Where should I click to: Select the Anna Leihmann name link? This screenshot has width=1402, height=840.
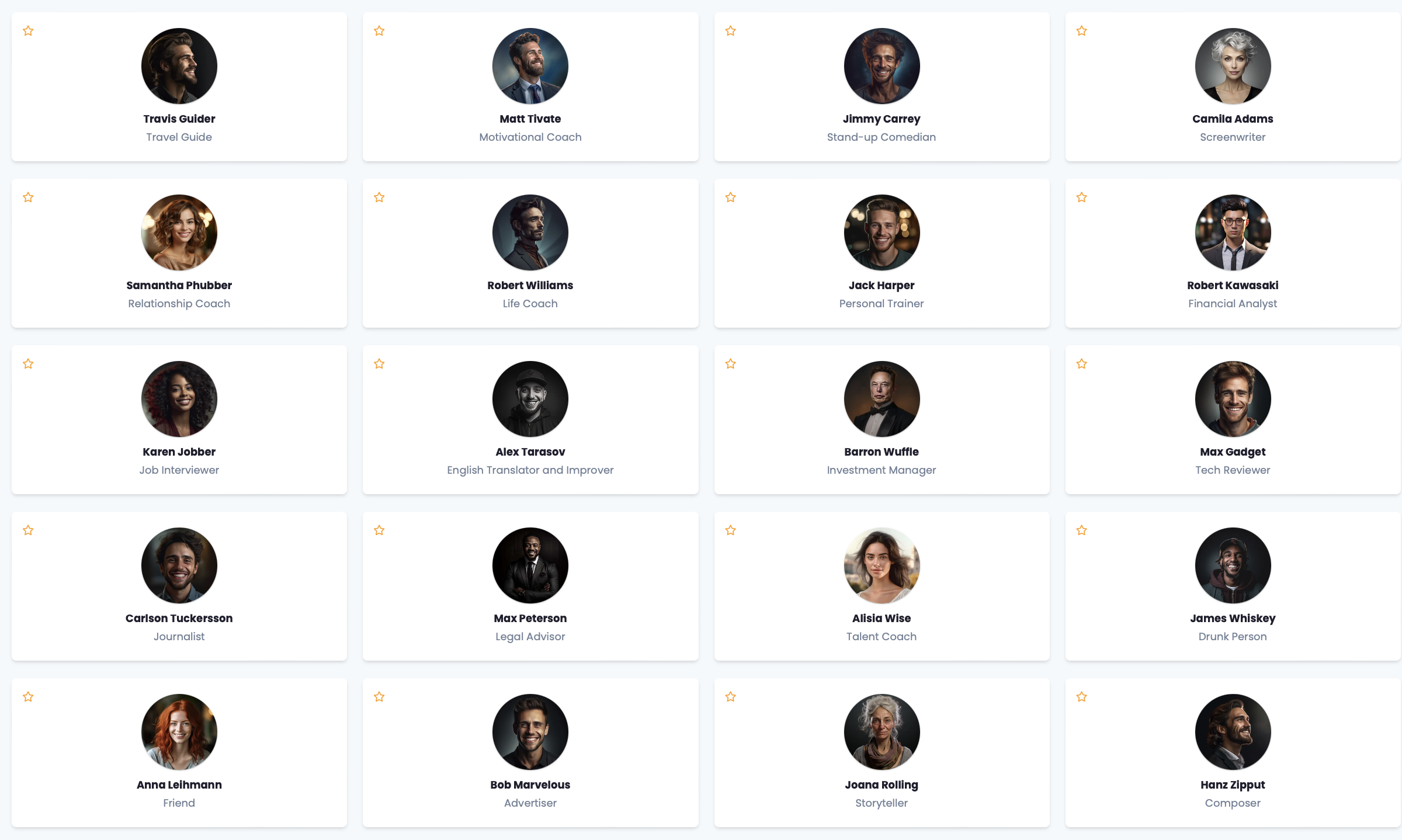[179, 785]
